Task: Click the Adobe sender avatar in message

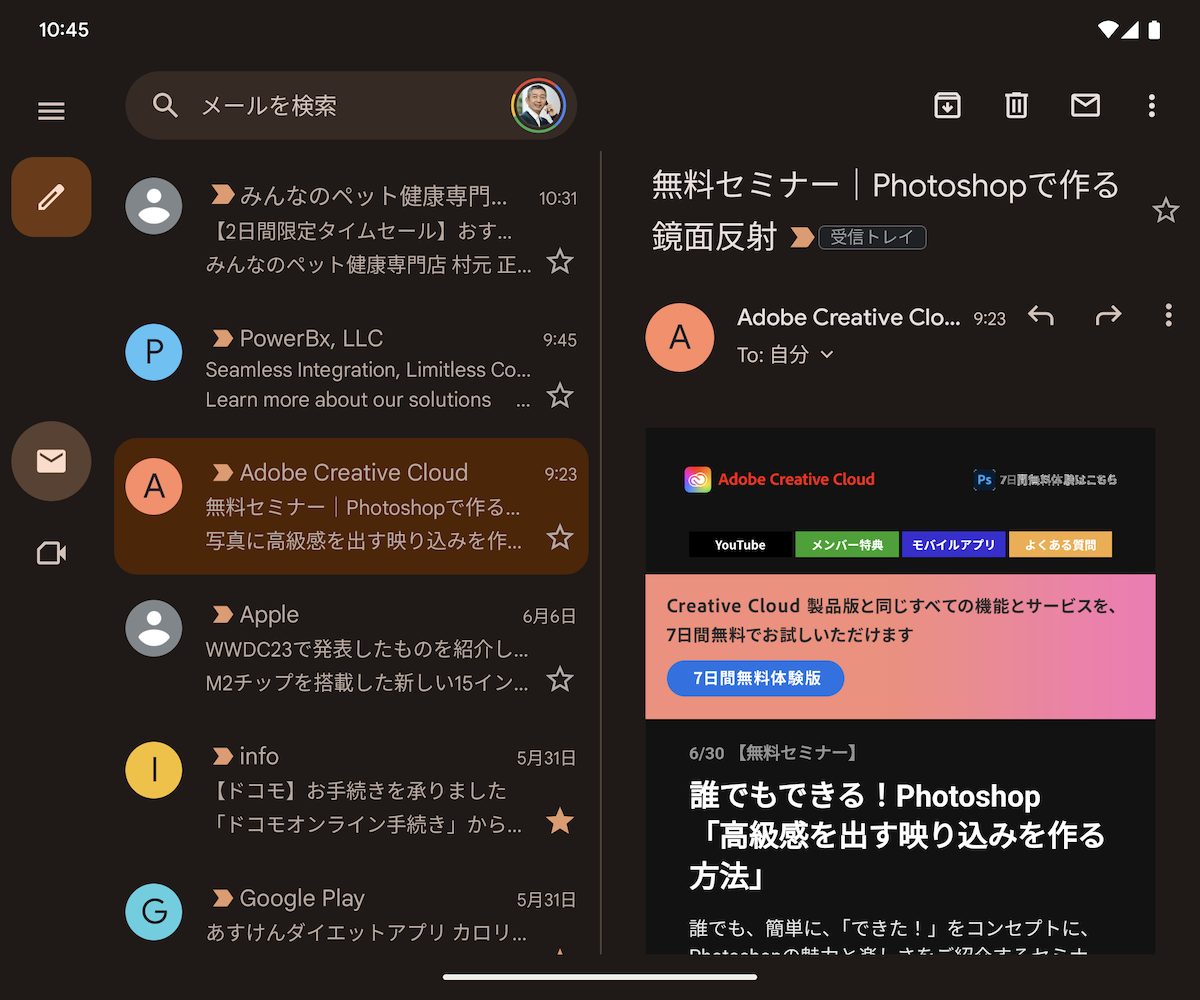Action: (680, 338)
